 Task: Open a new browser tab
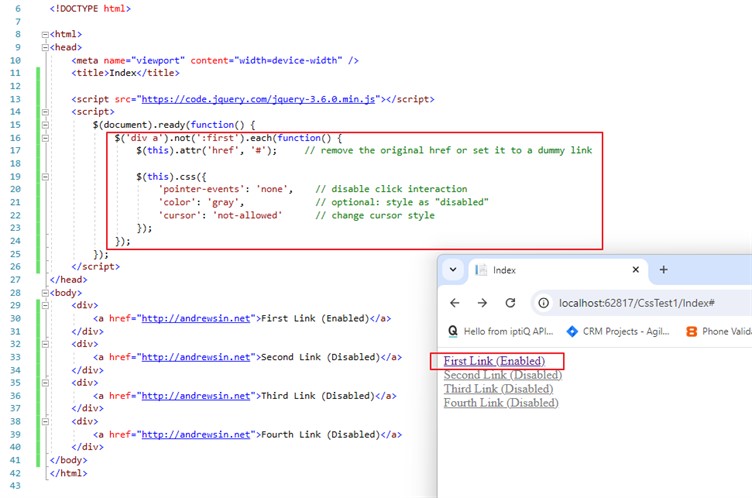coord(663,270)
